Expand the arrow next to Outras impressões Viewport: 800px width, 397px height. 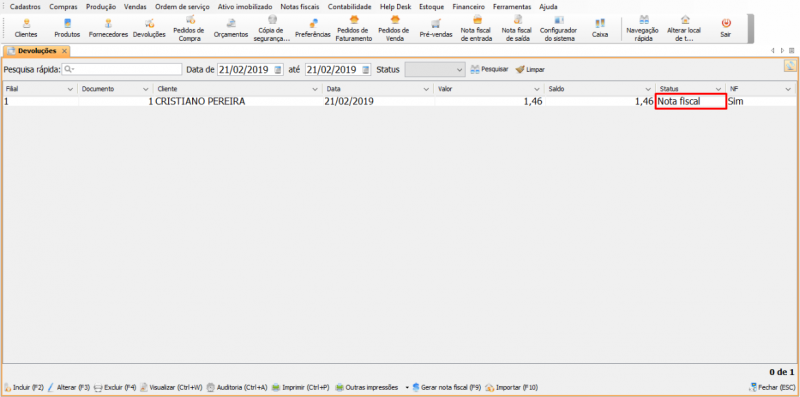(x=407, y=388)
